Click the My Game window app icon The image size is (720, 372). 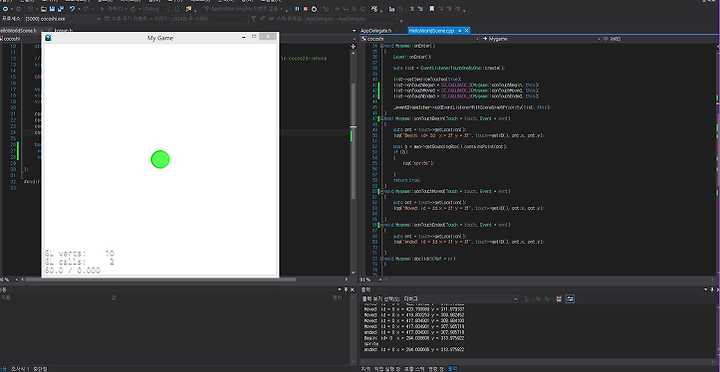tap(48, 38)
